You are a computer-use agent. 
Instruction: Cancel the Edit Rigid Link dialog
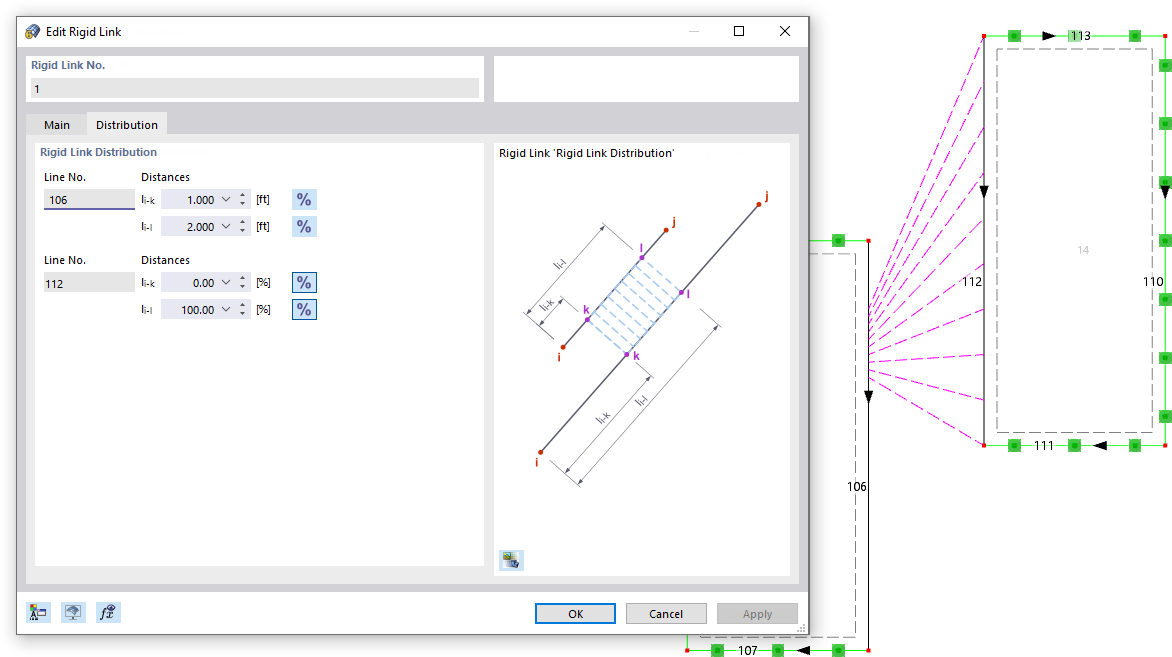pos(666,613)
